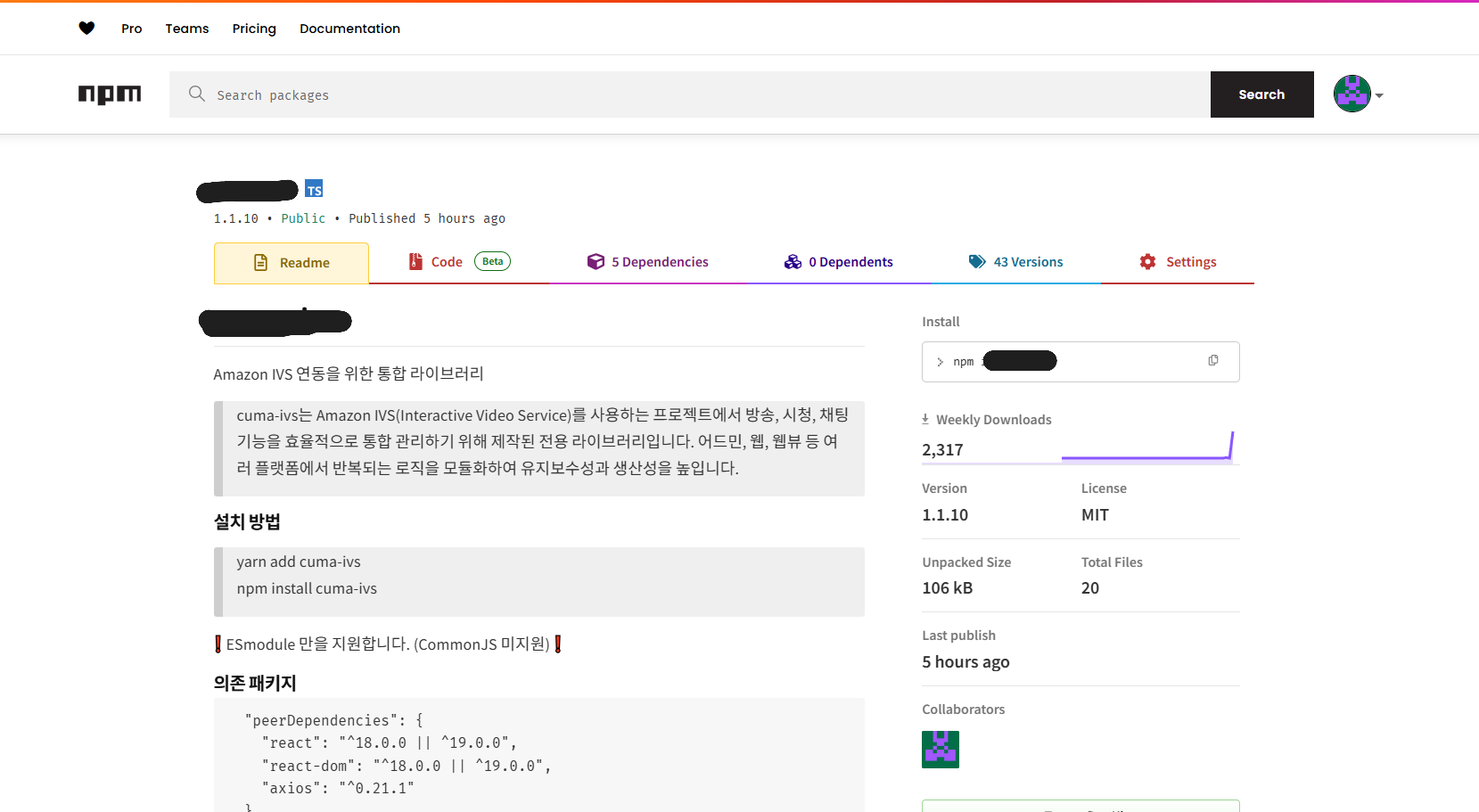The width and height of the screenshot is (1479, 812).
Task: Click the Readme document icon
Action: 261,262
